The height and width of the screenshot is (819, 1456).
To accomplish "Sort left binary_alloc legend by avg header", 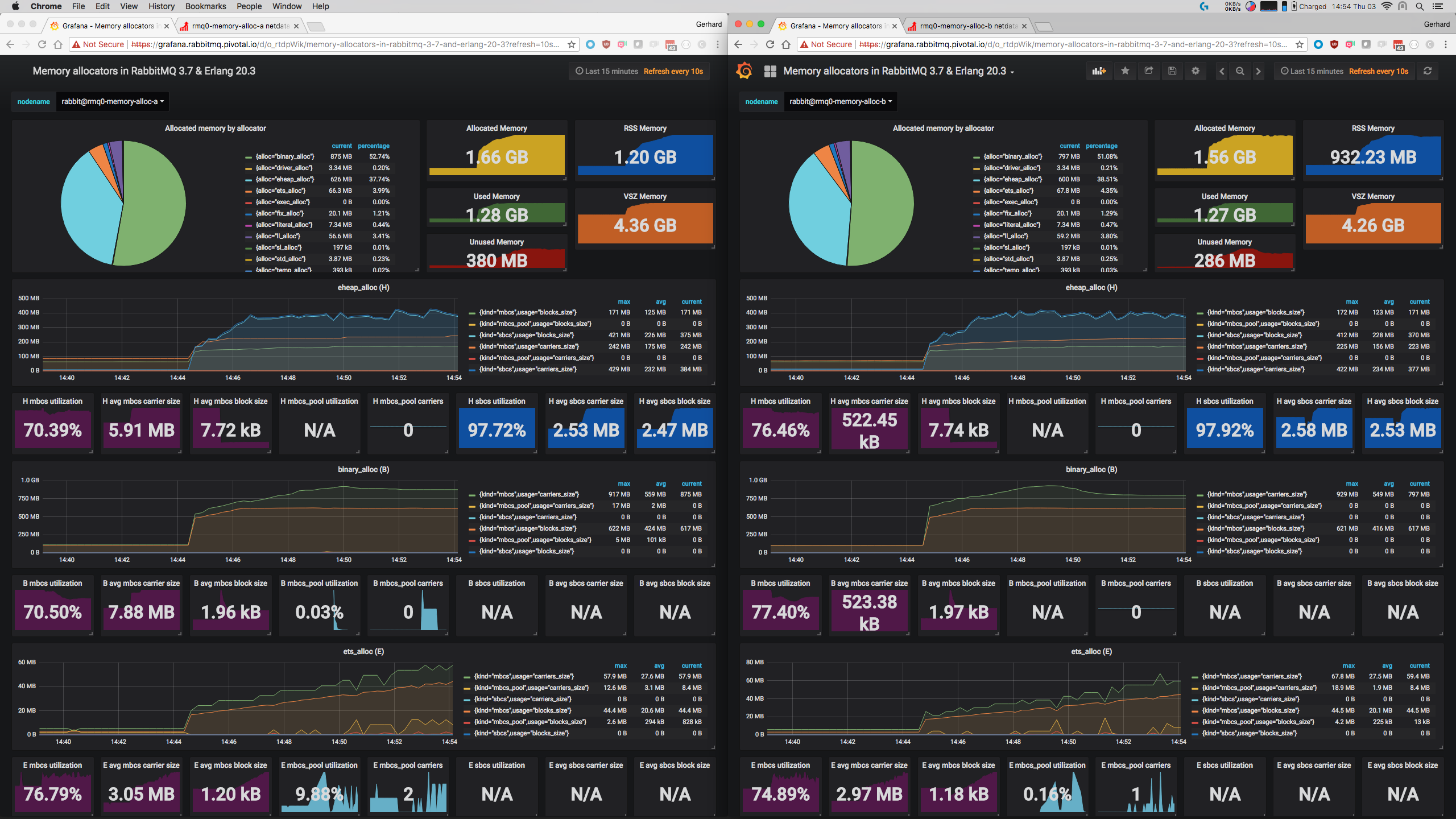I will (x=661, y=484).
